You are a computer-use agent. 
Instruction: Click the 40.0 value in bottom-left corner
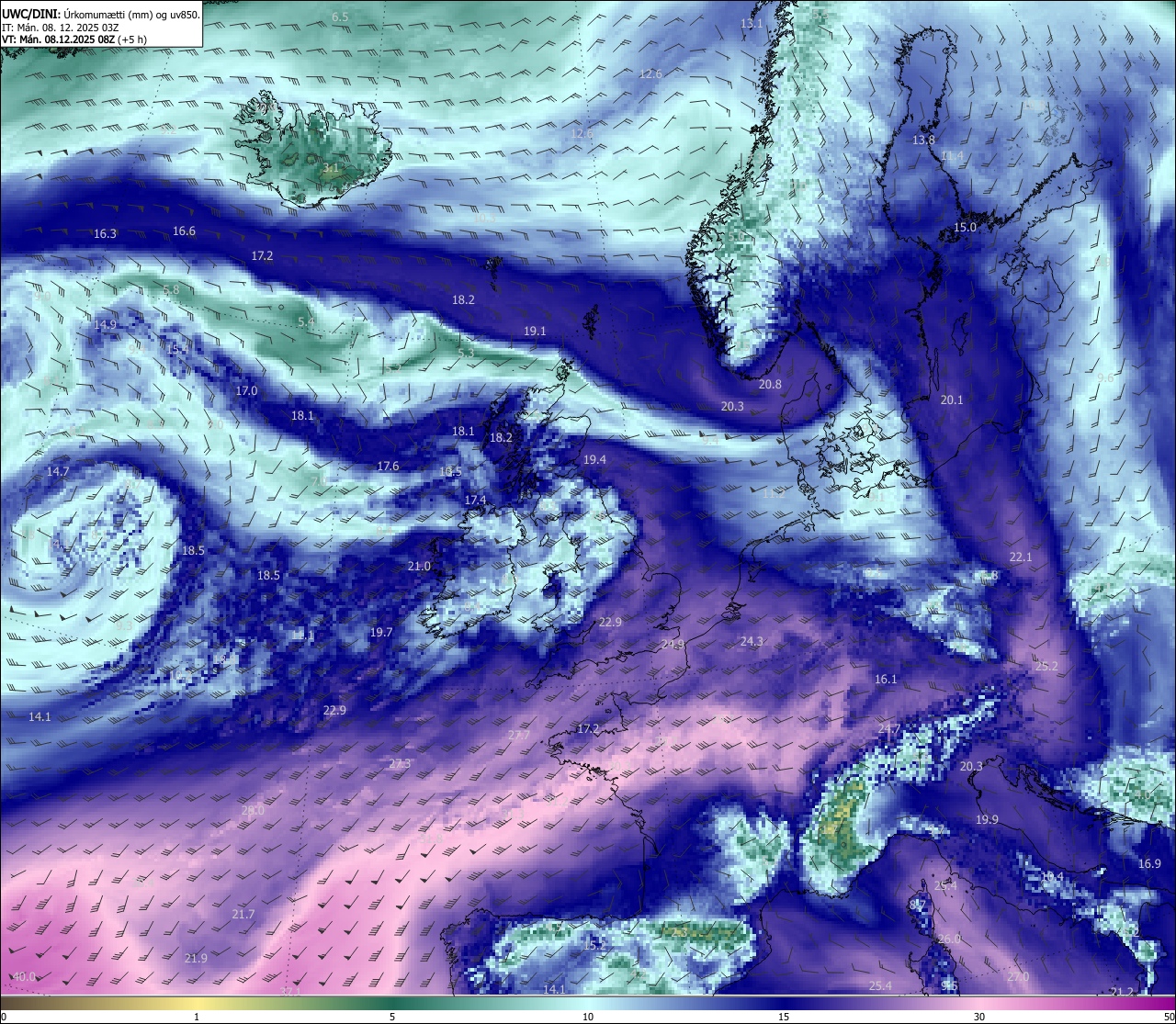[24, 977]
